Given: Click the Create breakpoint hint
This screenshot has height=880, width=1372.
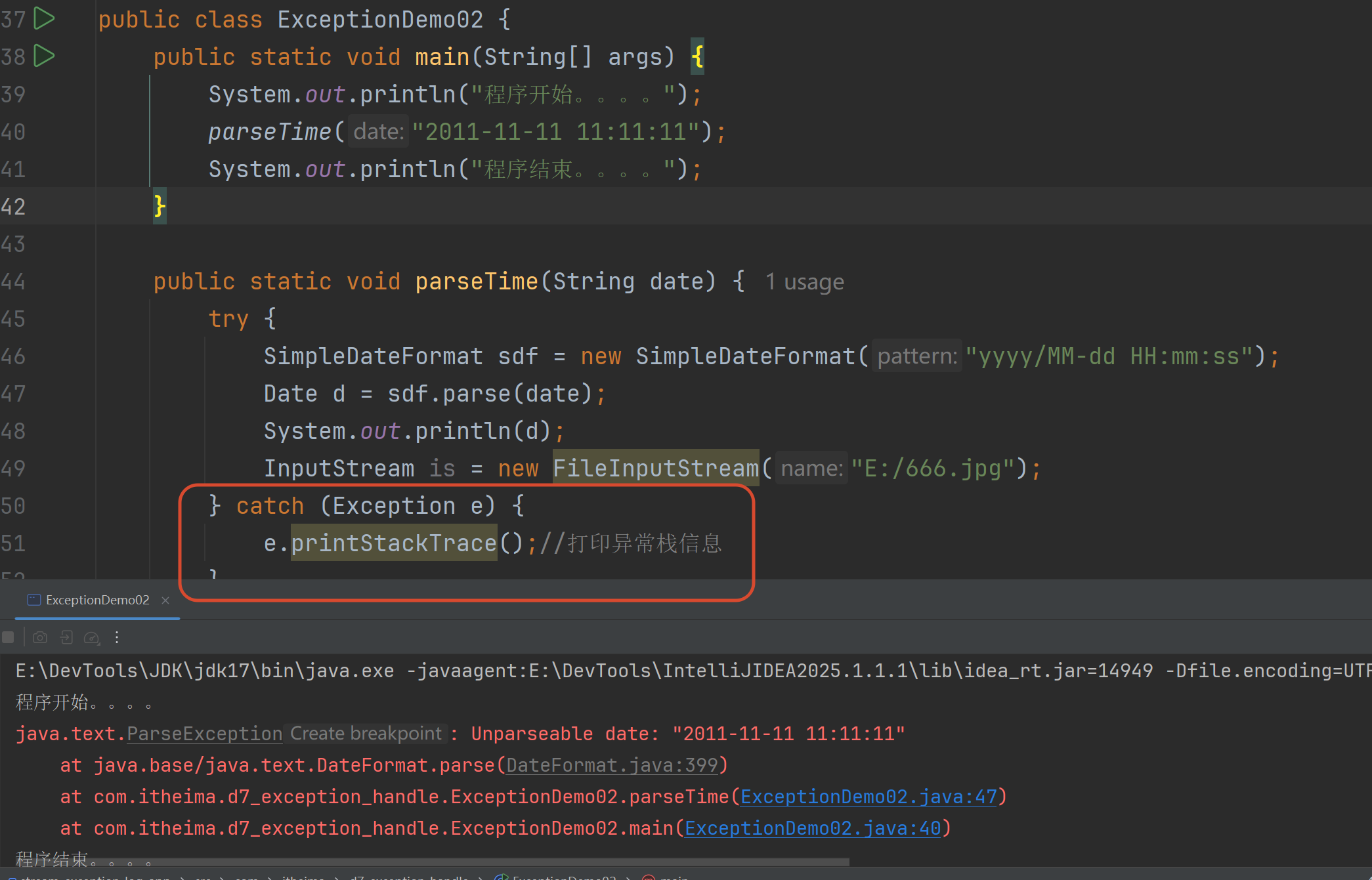Looking at the screenshot, I should [x=366, y=734].
